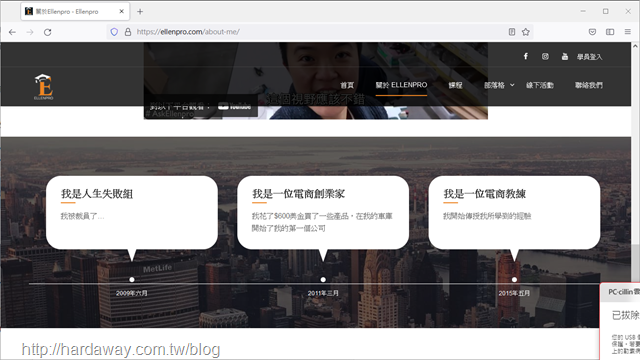Bookmark this page with the star icon
640x360 pixels.
(x=526, y=32)
